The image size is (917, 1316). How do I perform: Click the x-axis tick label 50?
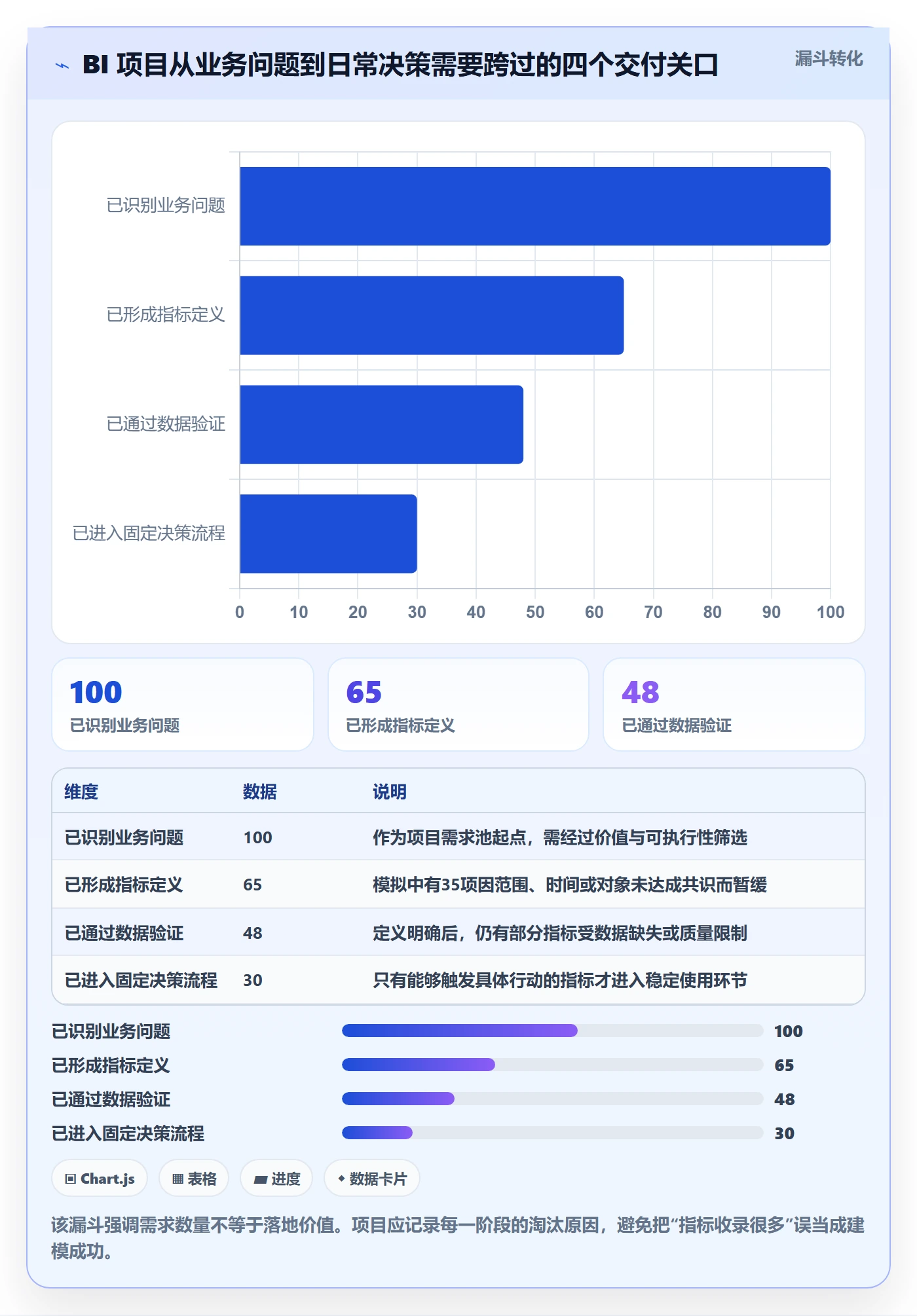(x=535, y=612)
